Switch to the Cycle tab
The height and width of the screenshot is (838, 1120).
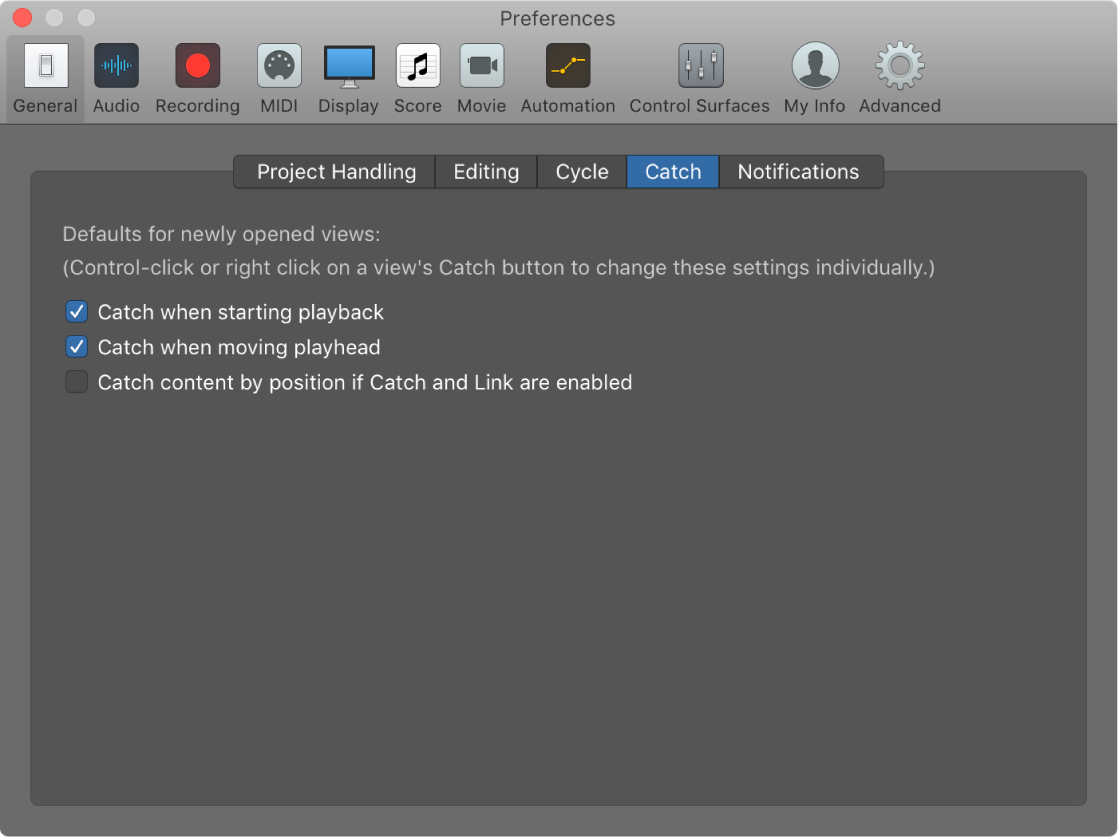pyautogui.click(x=582, y=172)
